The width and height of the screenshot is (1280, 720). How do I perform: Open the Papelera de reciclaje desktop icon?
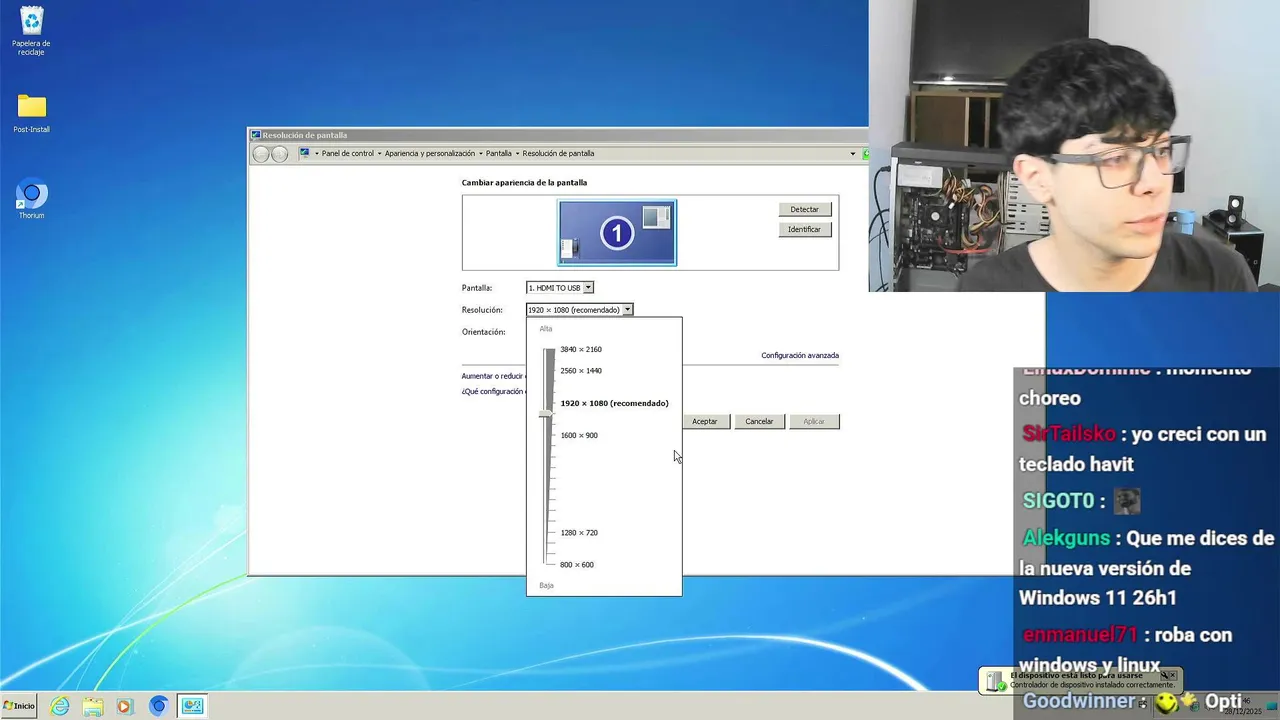coord(31,31)
